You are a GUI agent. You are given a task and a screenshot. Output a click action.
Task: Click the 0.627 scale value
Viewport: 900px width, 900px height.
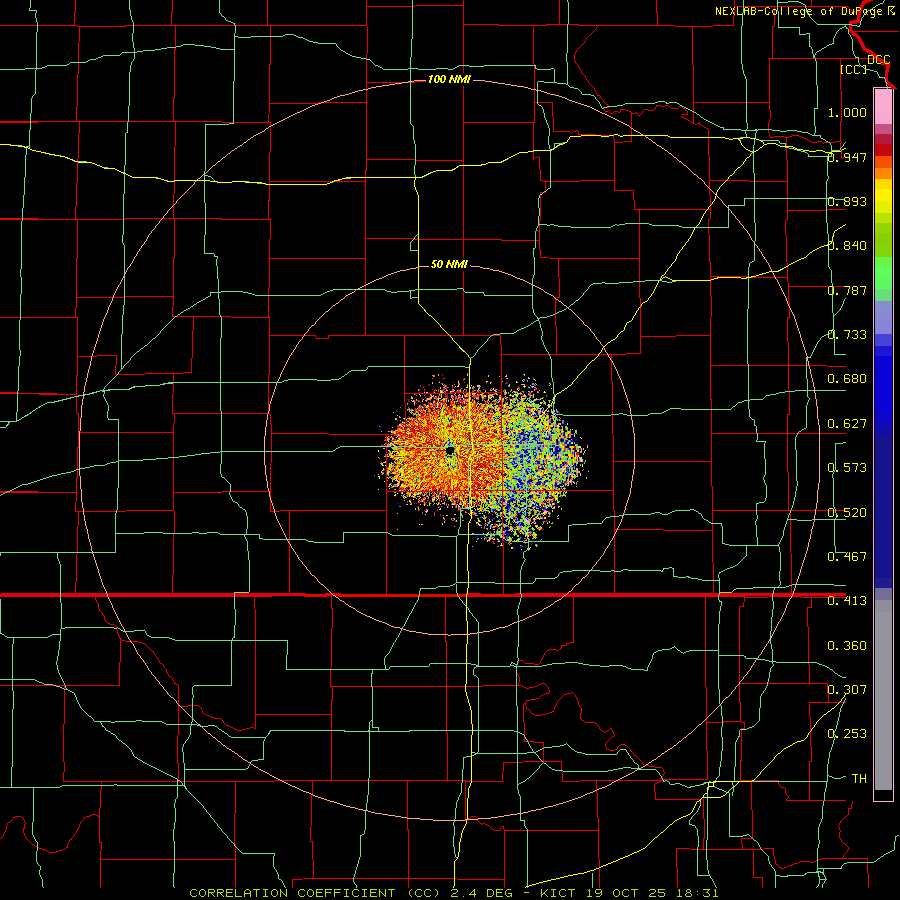tap(847, 424)
